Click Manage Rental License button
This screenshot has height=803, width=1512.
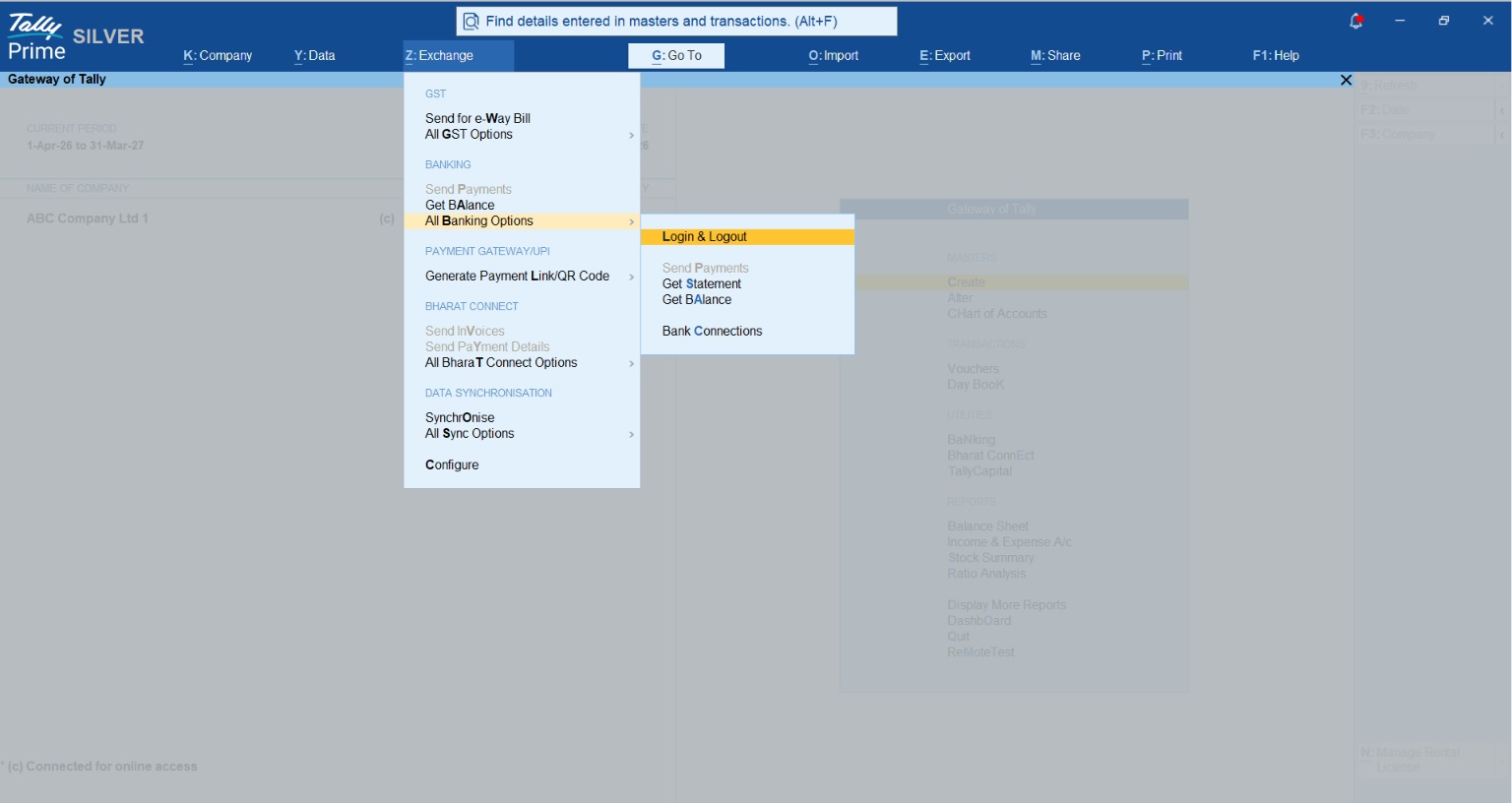tap(1424, 760)
